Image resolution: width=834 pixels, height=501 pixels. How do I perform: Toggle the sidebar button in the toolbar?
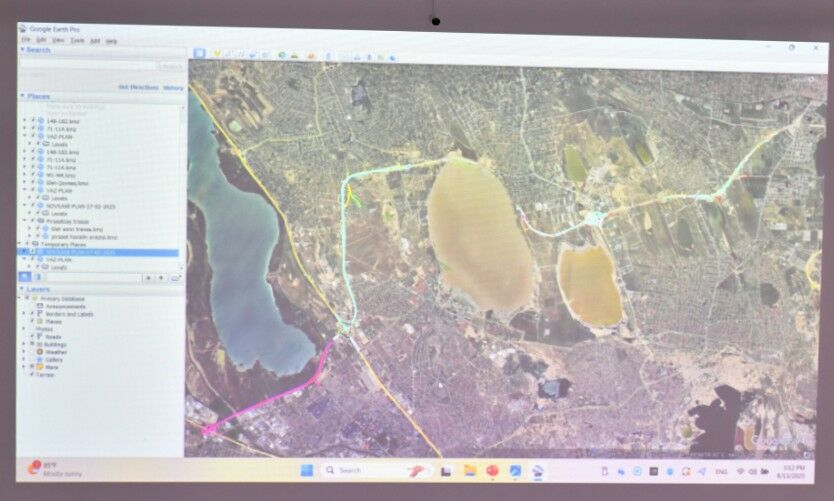click(x=199, y=53)
